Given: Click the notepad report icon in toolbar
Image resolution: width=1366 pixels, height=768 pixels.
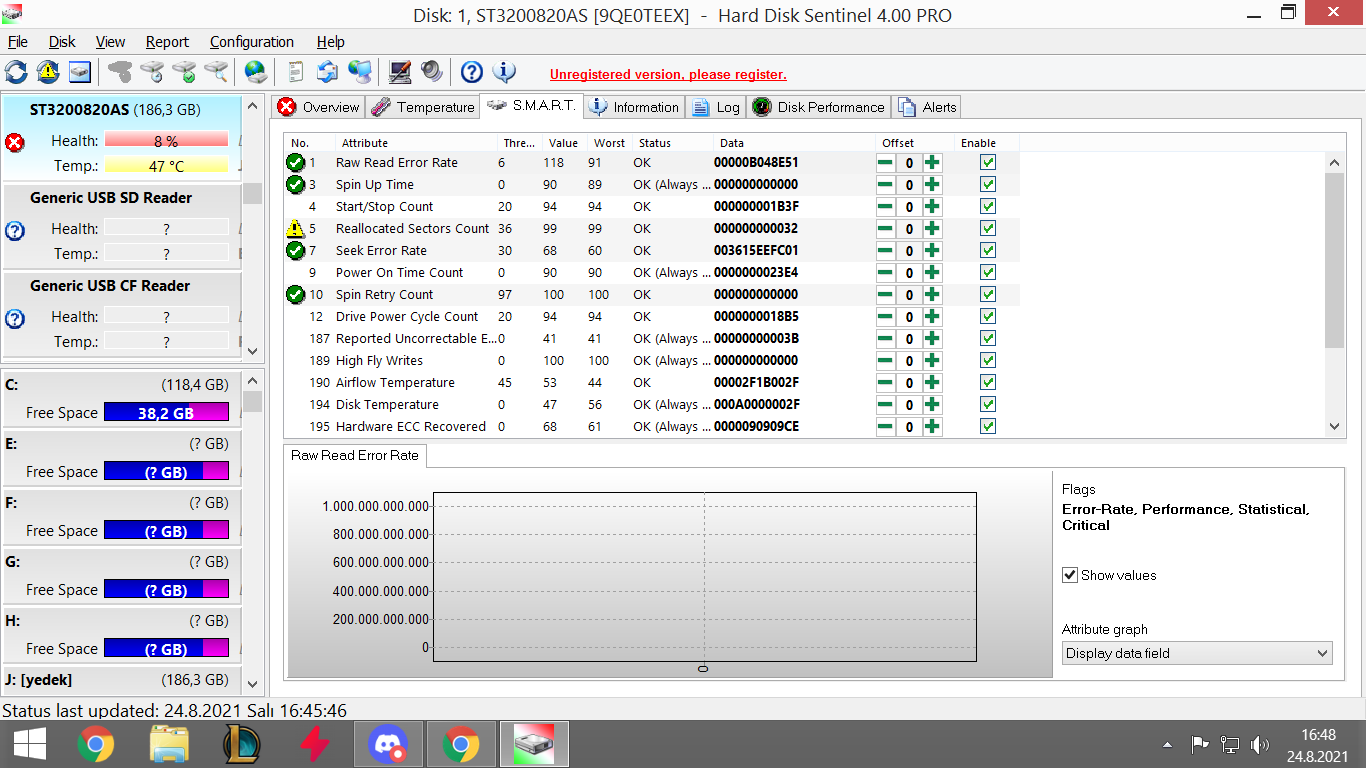Looking at the screenshot, I should pos(295,72).
